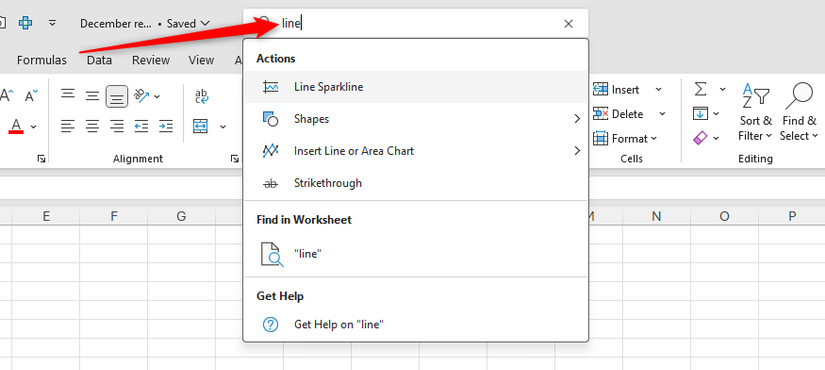This screenshot has height=370, width=825.
Task: Apply the Strikethrough action
Action: point(415,183)
